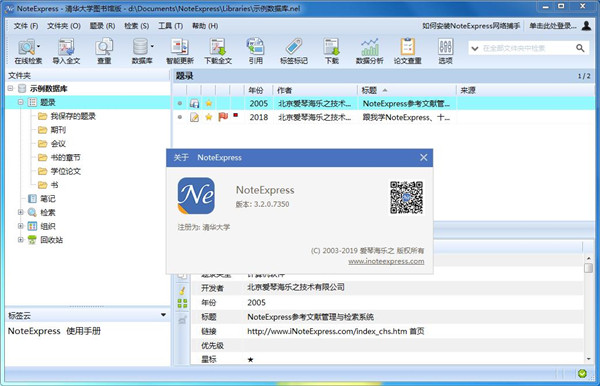This screenshot has width=600, height=386.
Task: Select the 我保存的题录 folder
Action: 73,116
